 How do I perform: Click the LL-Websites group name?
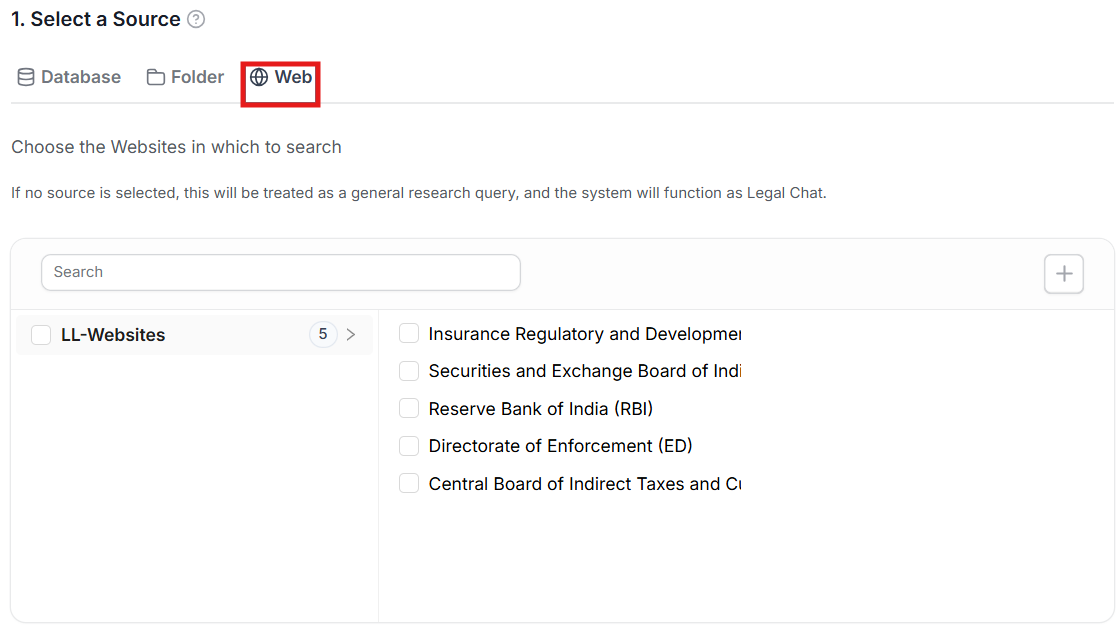(113, 335)
